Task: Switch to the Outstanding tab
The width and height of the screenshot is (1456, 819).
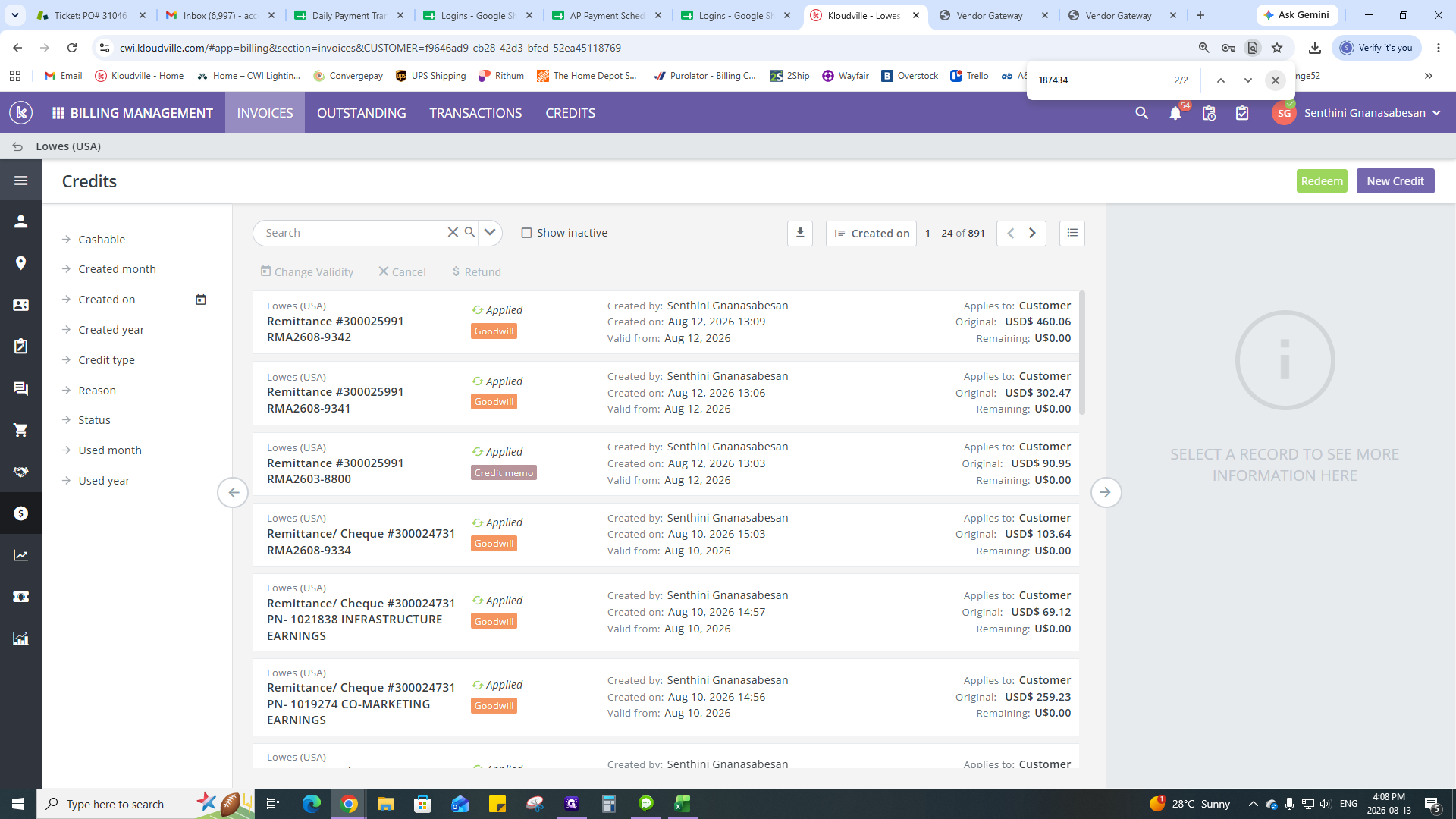Action: click(362, 113)
